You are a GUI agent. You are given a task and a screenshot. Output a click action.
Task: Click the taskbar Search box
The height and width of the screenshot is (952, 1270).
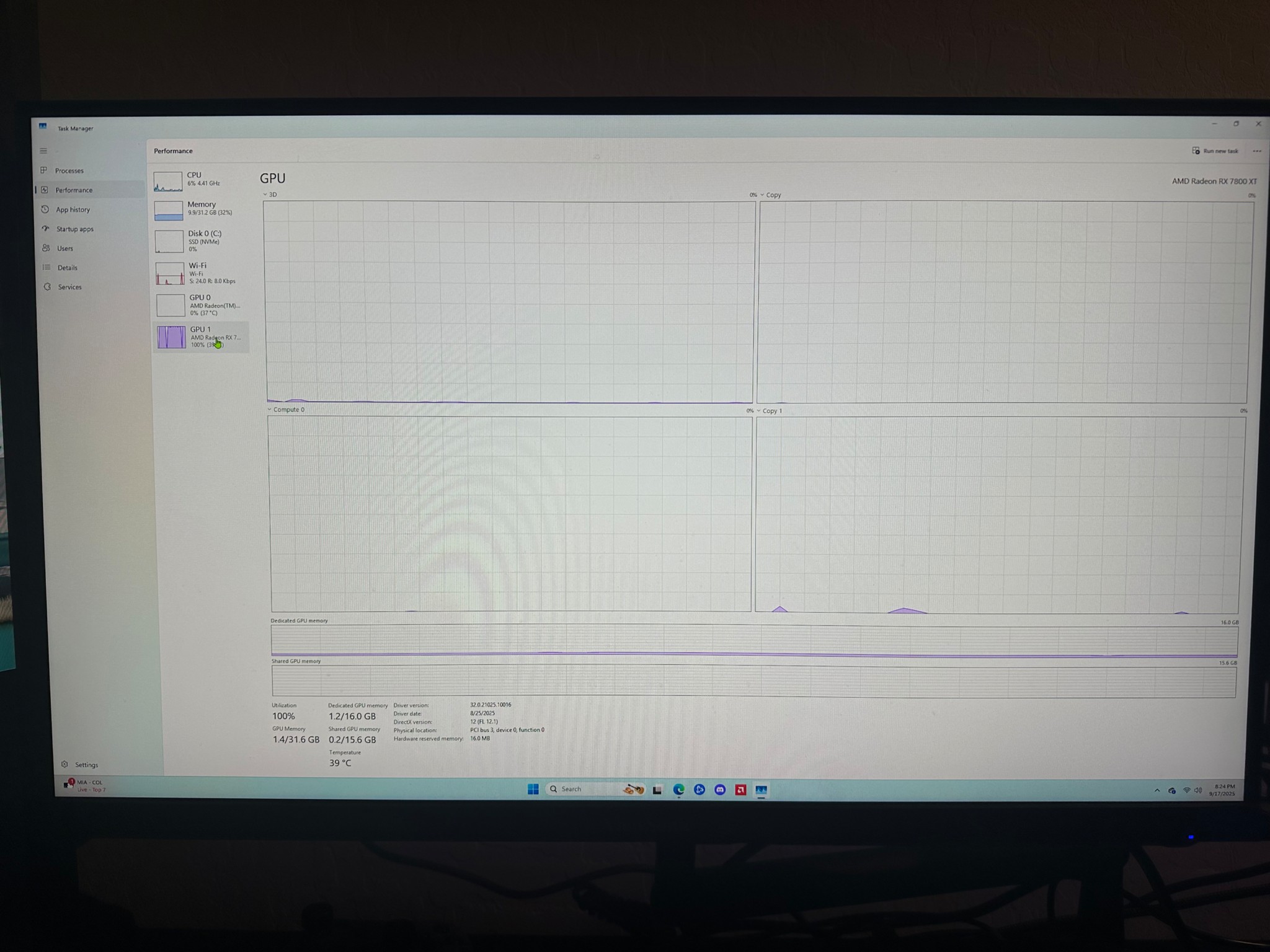583,789
